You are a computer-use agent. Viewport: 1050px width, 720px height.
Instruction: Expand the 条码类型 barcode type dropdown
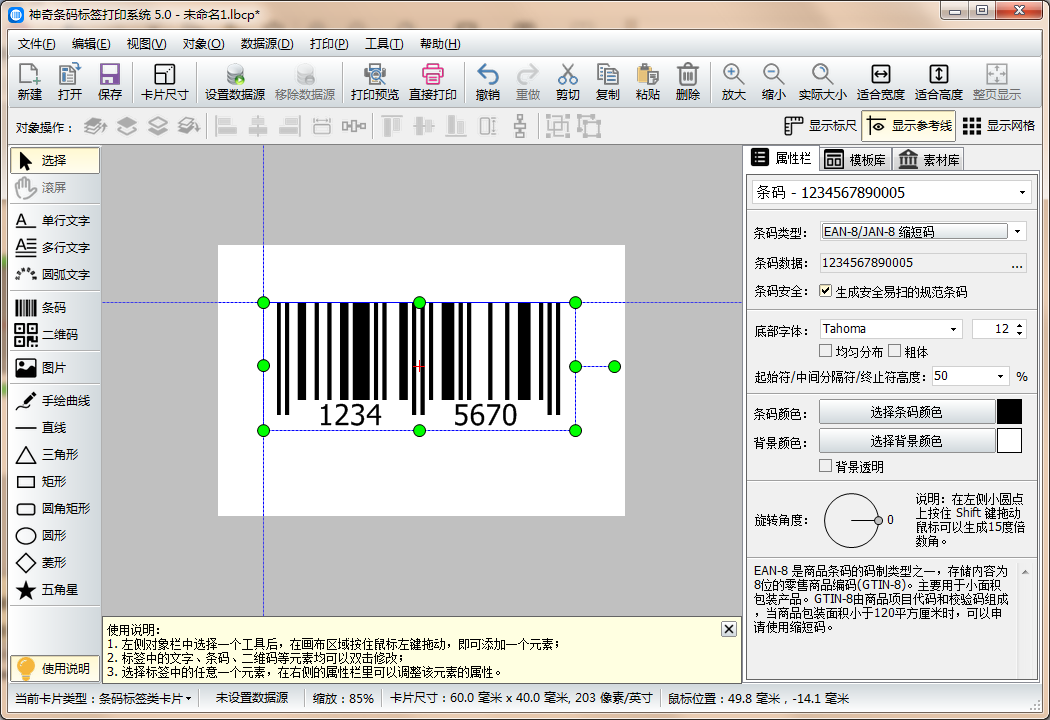(1018, 232)
